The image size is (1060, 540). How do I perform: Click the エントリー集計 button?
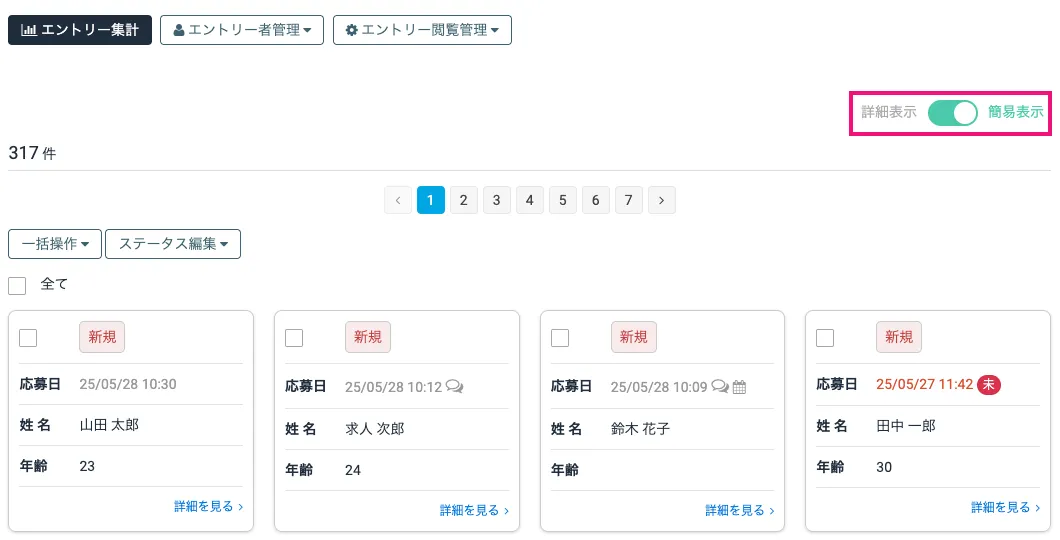(x=80, y=30)
